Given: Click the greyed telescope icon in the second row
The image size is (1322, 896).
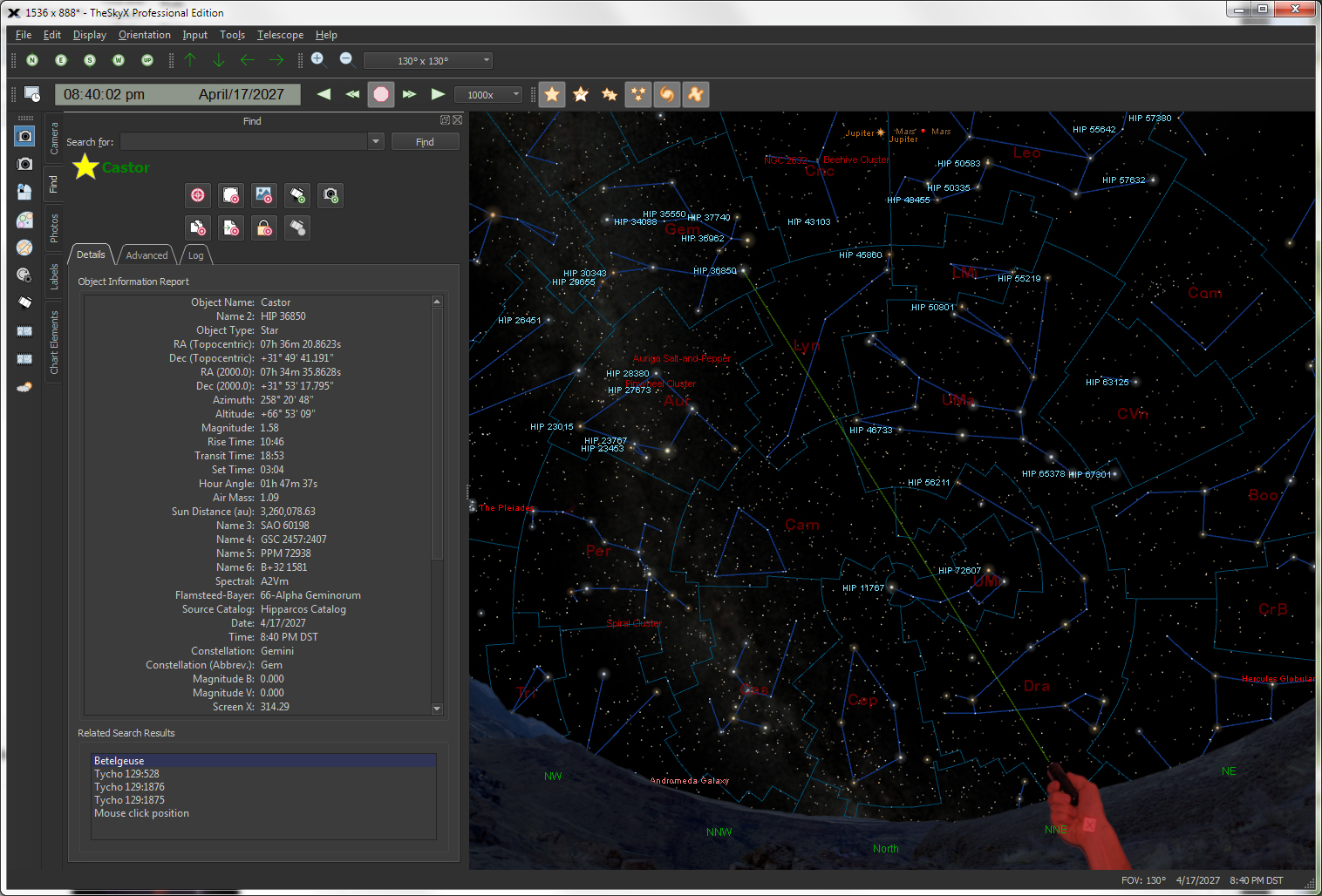Looking at the screenshot, I should [x=297, y=228].
